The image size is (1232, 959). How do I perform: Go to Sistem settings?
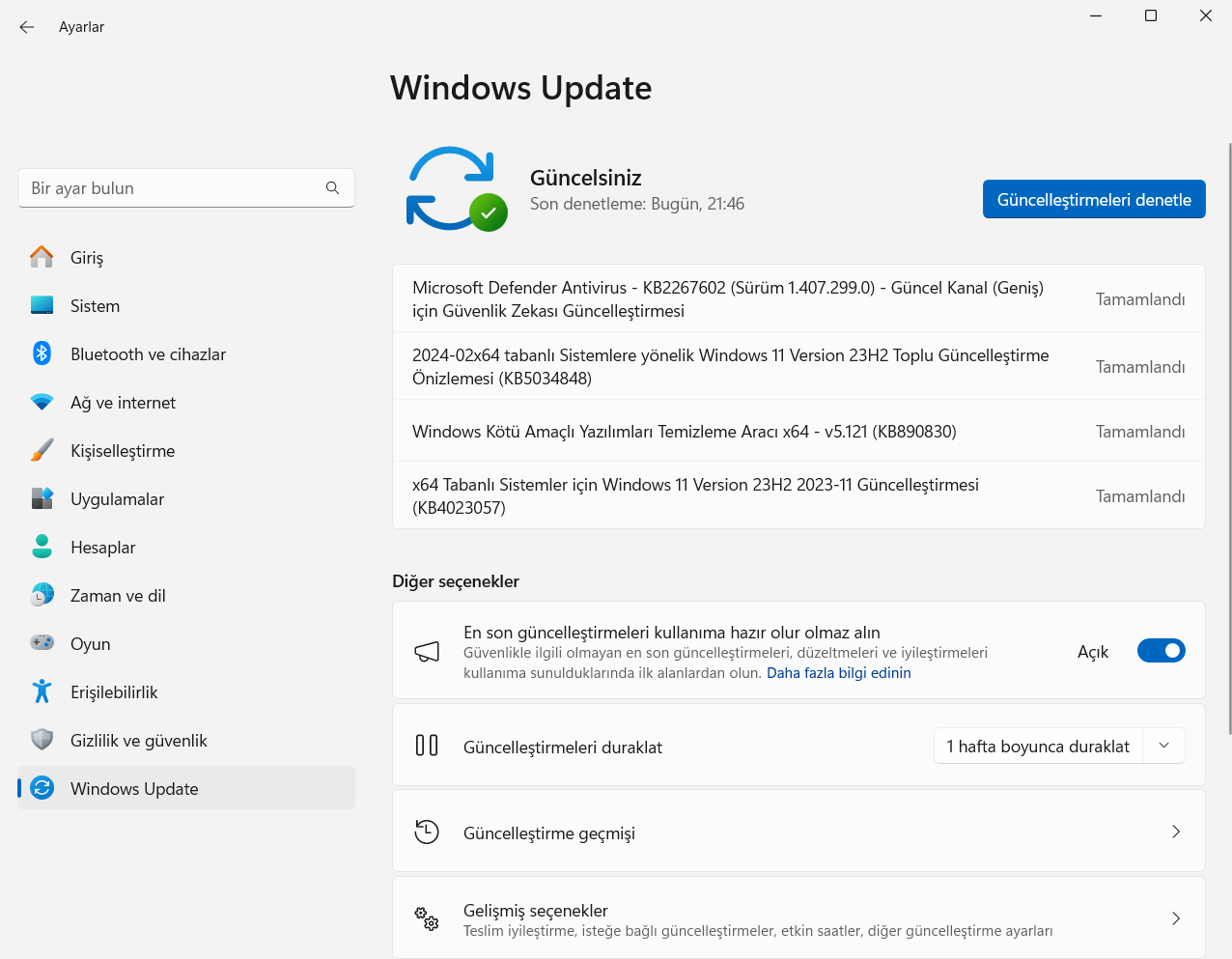coord(186,306)
